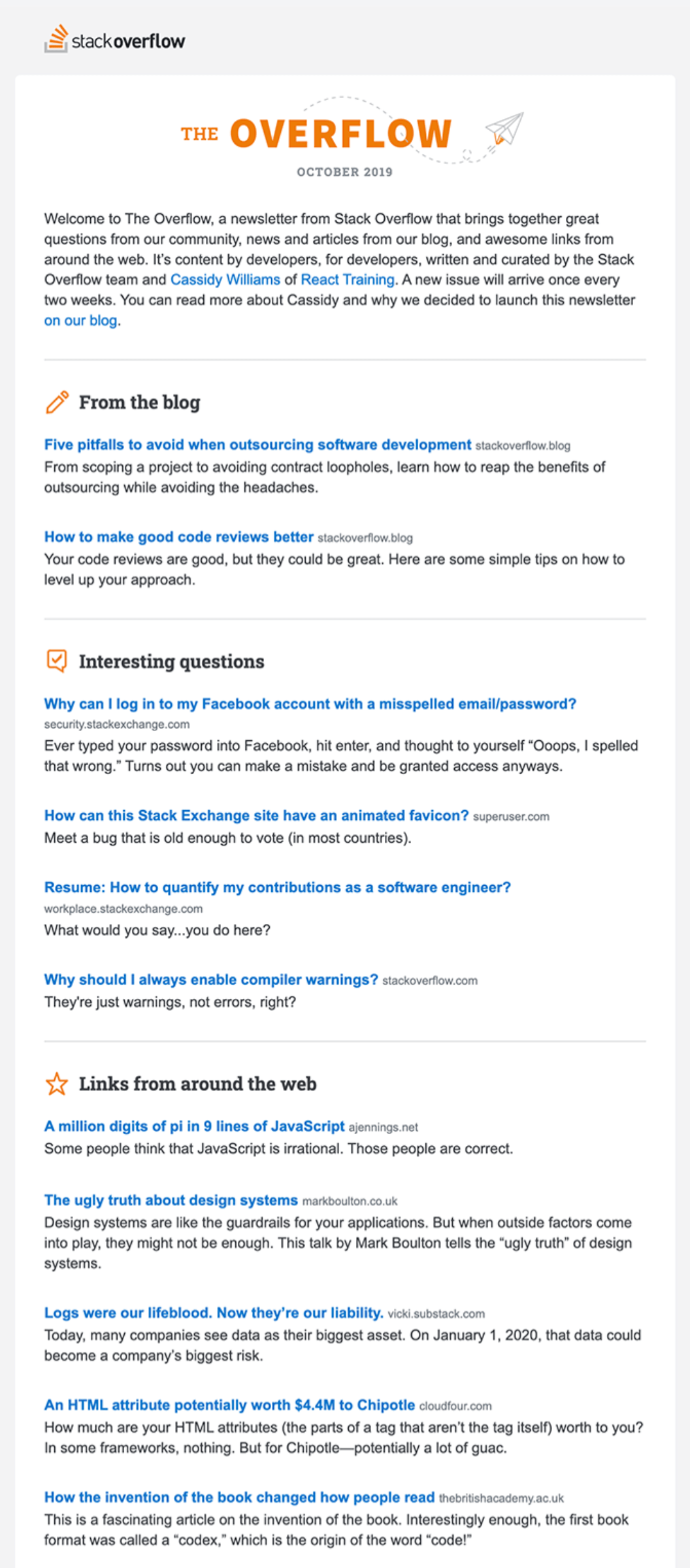The height and width of the screenshot is (1568, 690).
Task: Open the Facebook misspelled password question
Action: coord(310,704)
